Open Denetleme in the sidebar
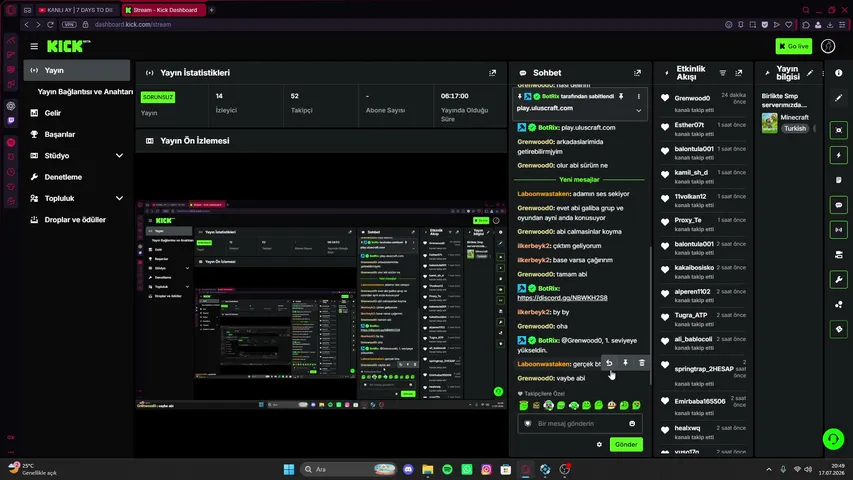853x480 pixels. [x=63, y=177]
